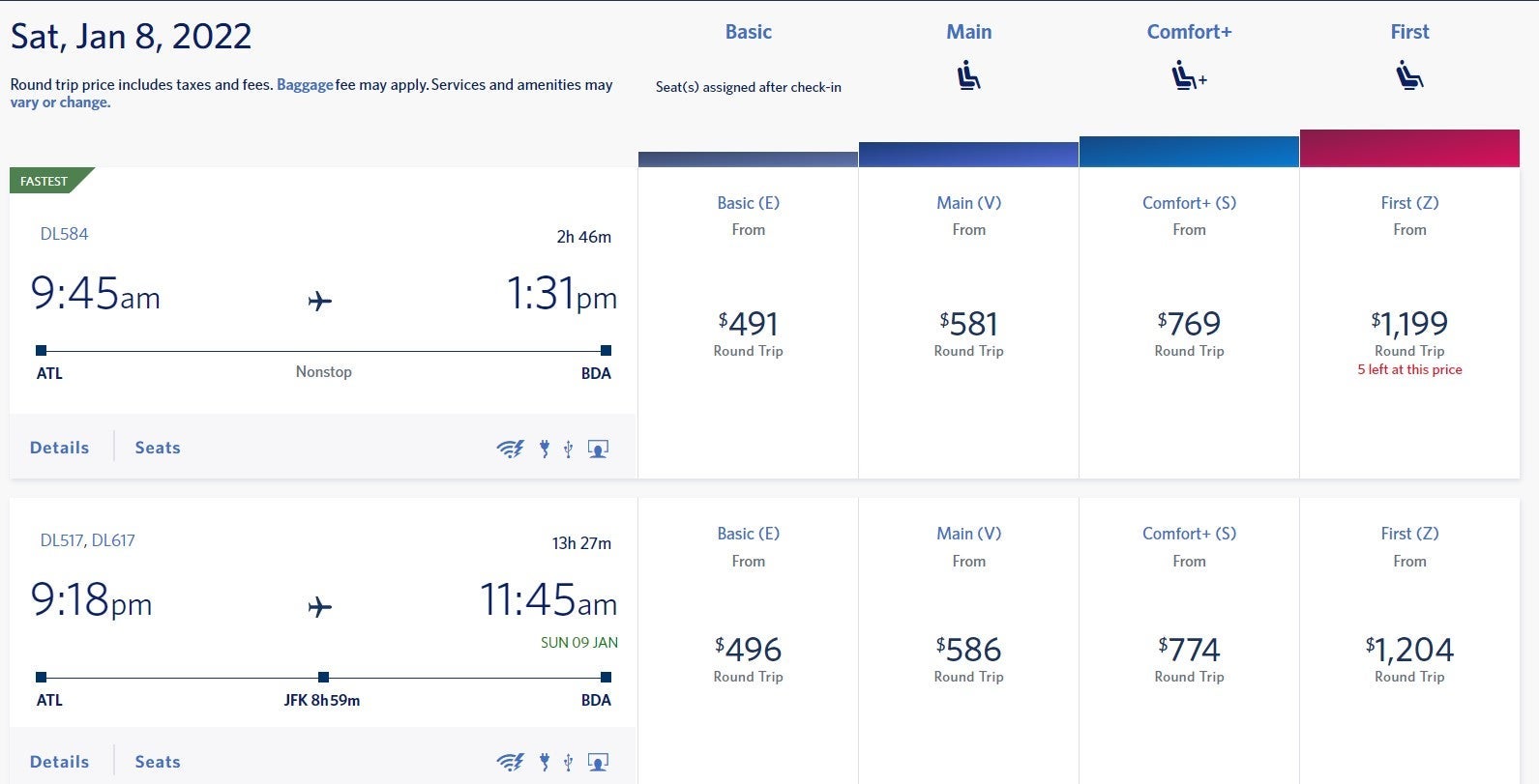Click the USB icon on the nonstop flight
The image size is (1539, 784).
pos(568,449)
